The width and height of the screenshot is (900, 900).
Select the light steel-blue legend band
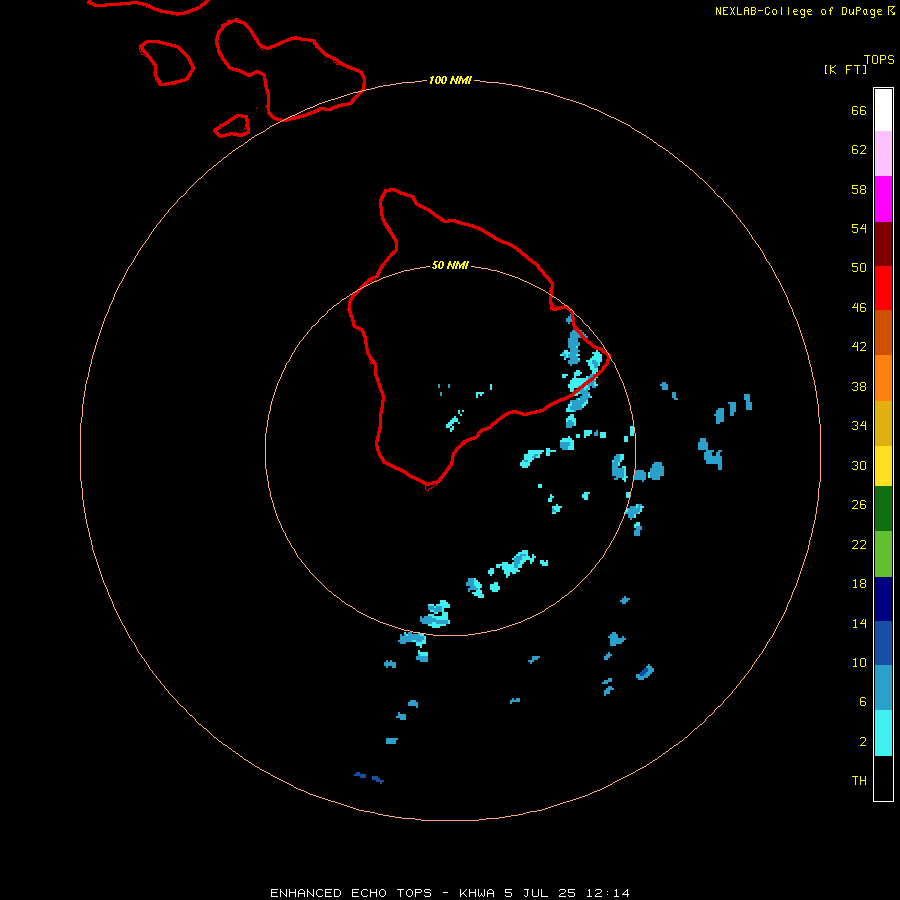(x=883, y=688)
